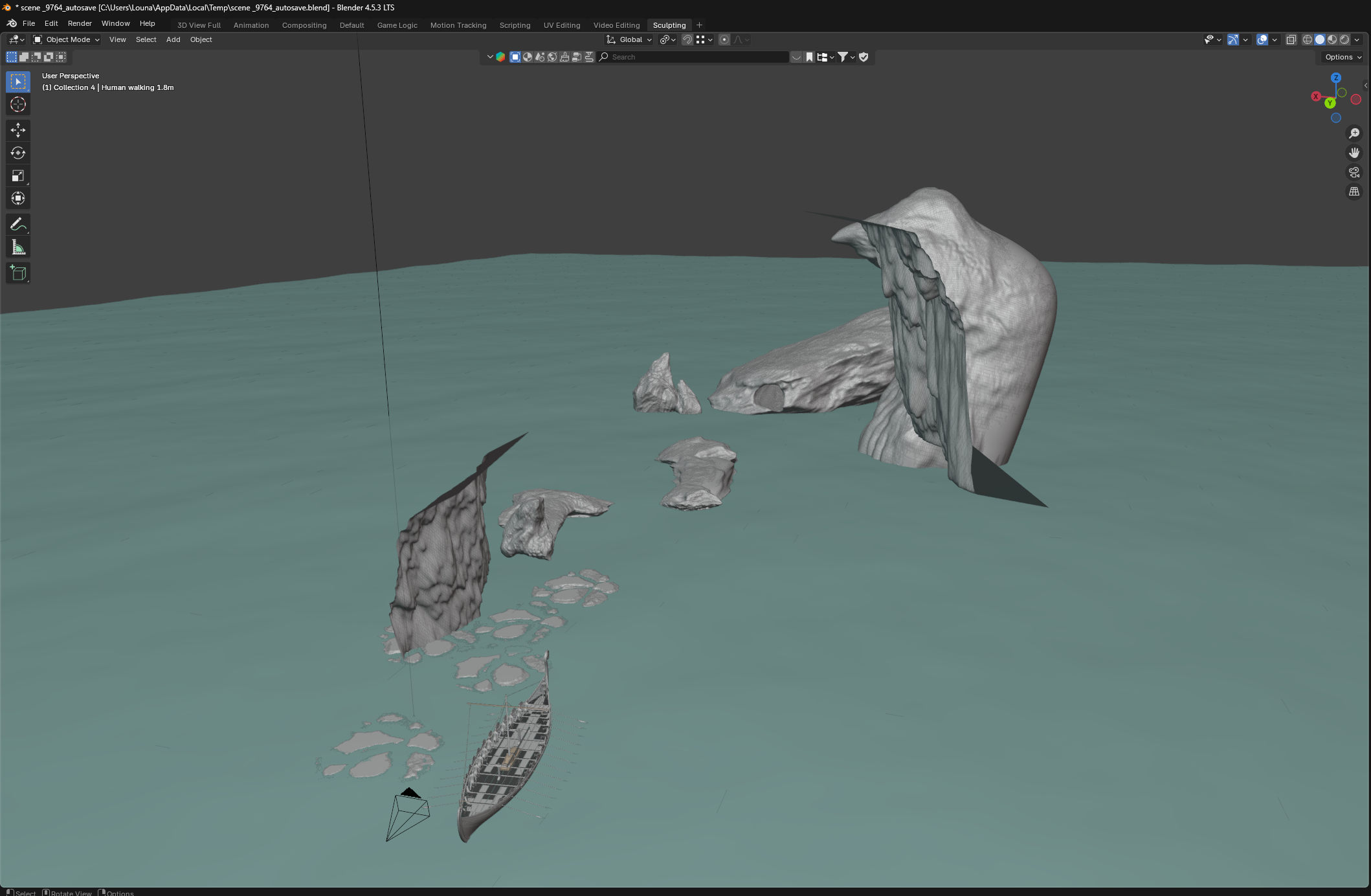Screen dimensions: 1371x896
Task: Open Global transform orientation dropdown
Action: [630, 39]
